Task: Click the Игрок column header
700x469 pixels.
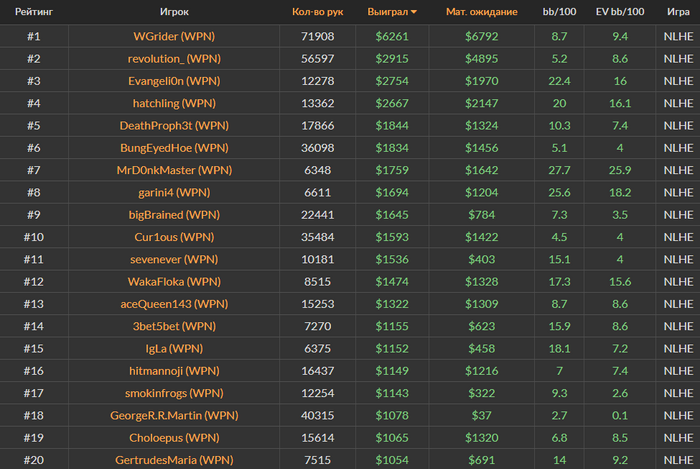Action: click(x=174, y=12)
